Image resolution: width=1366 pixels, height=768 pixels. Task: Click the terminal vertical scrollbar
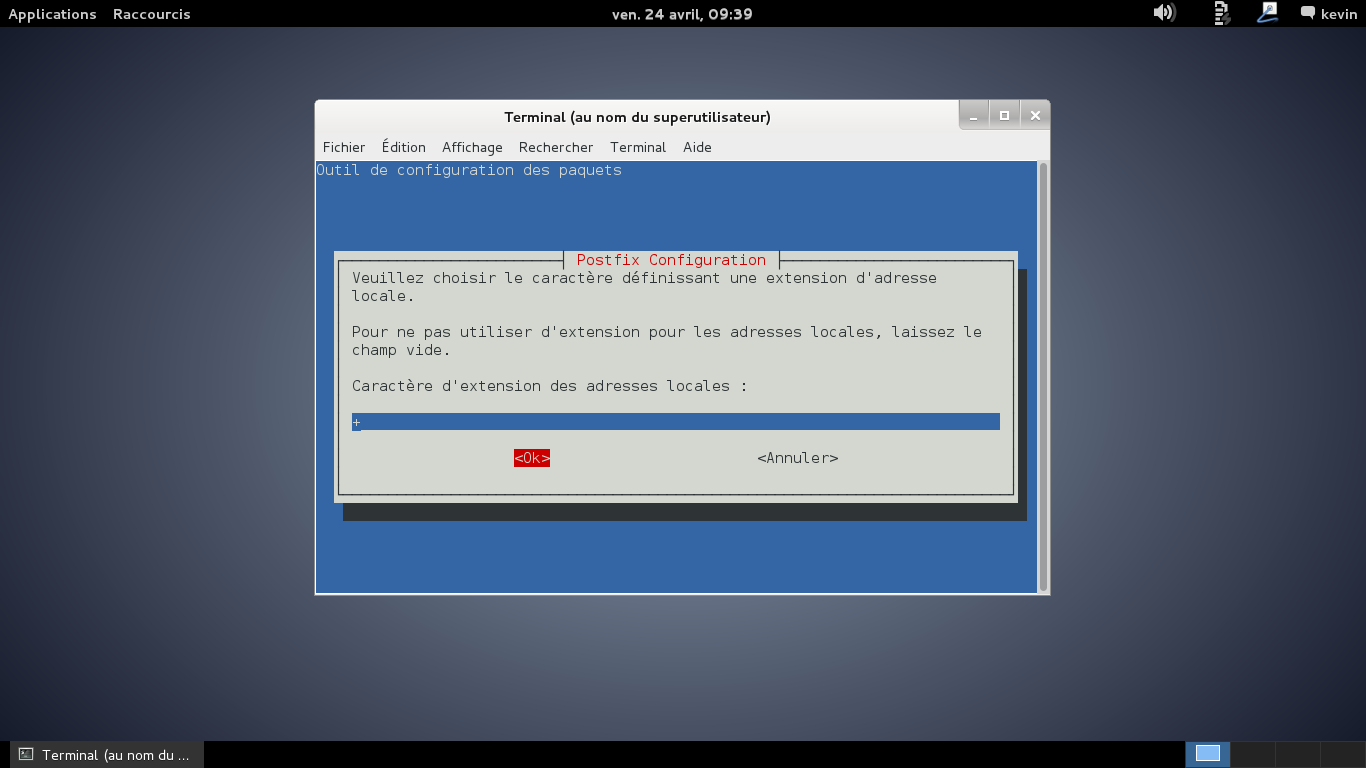(x=1043, y=377)
